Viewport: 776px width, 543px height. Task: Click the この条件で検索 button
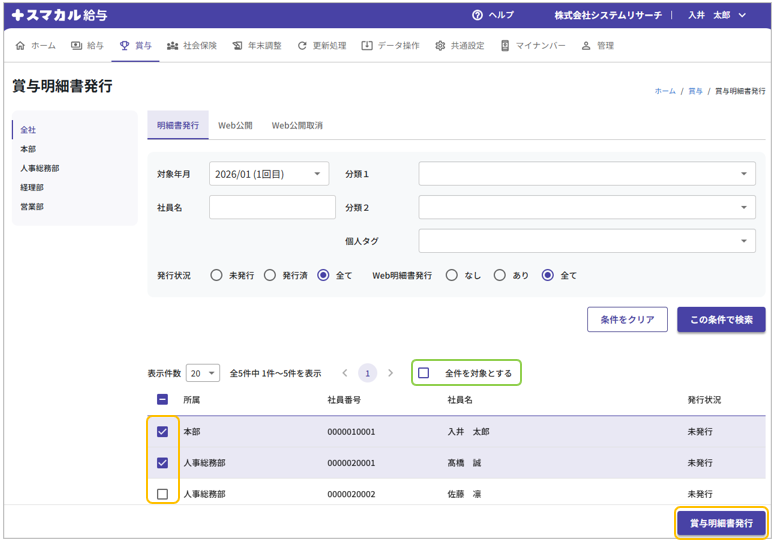tap(721, 320)
